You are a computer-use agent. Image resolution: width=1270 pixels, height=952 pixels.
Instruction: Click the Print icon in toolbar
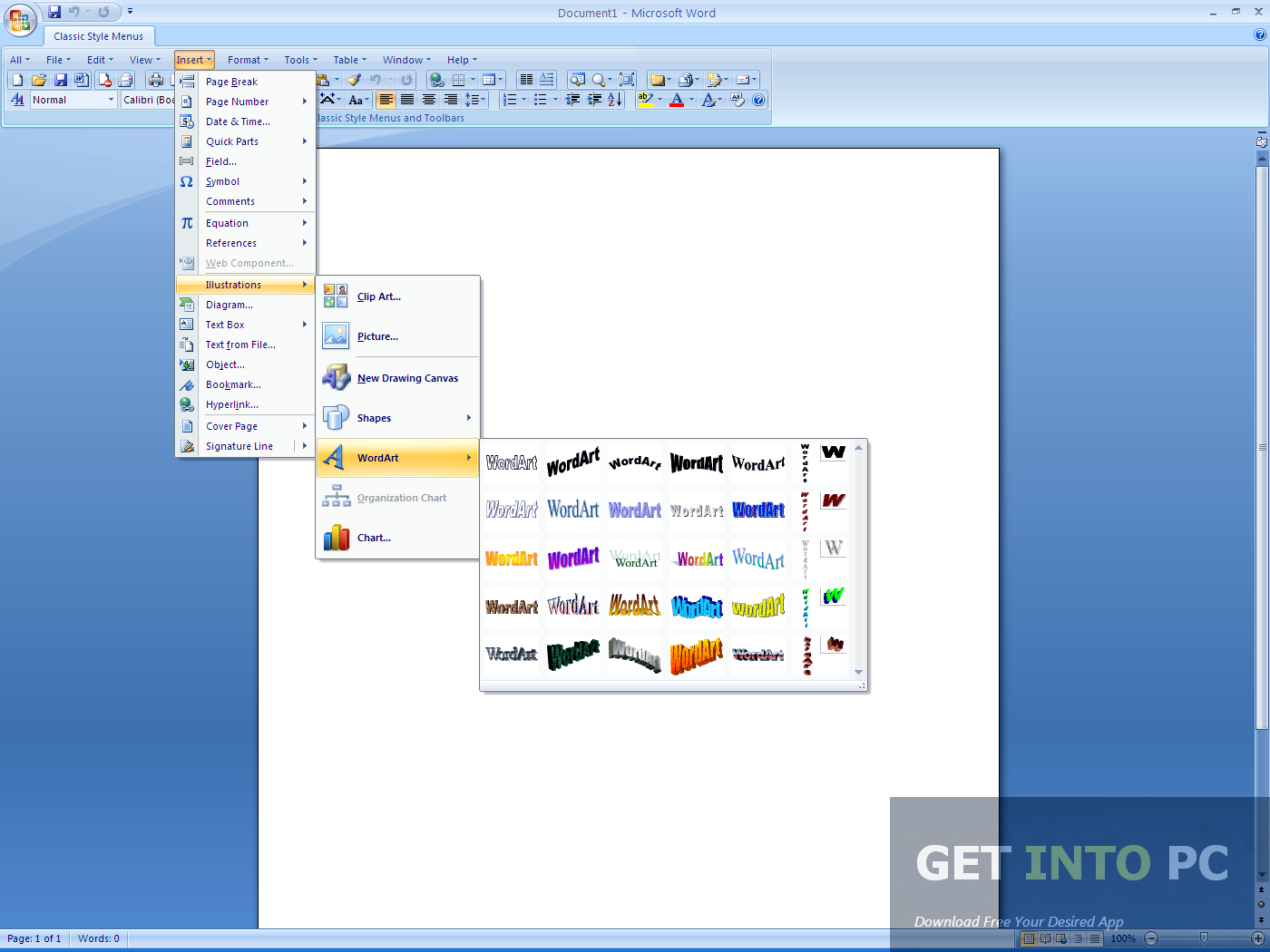[x=156, y=80]
